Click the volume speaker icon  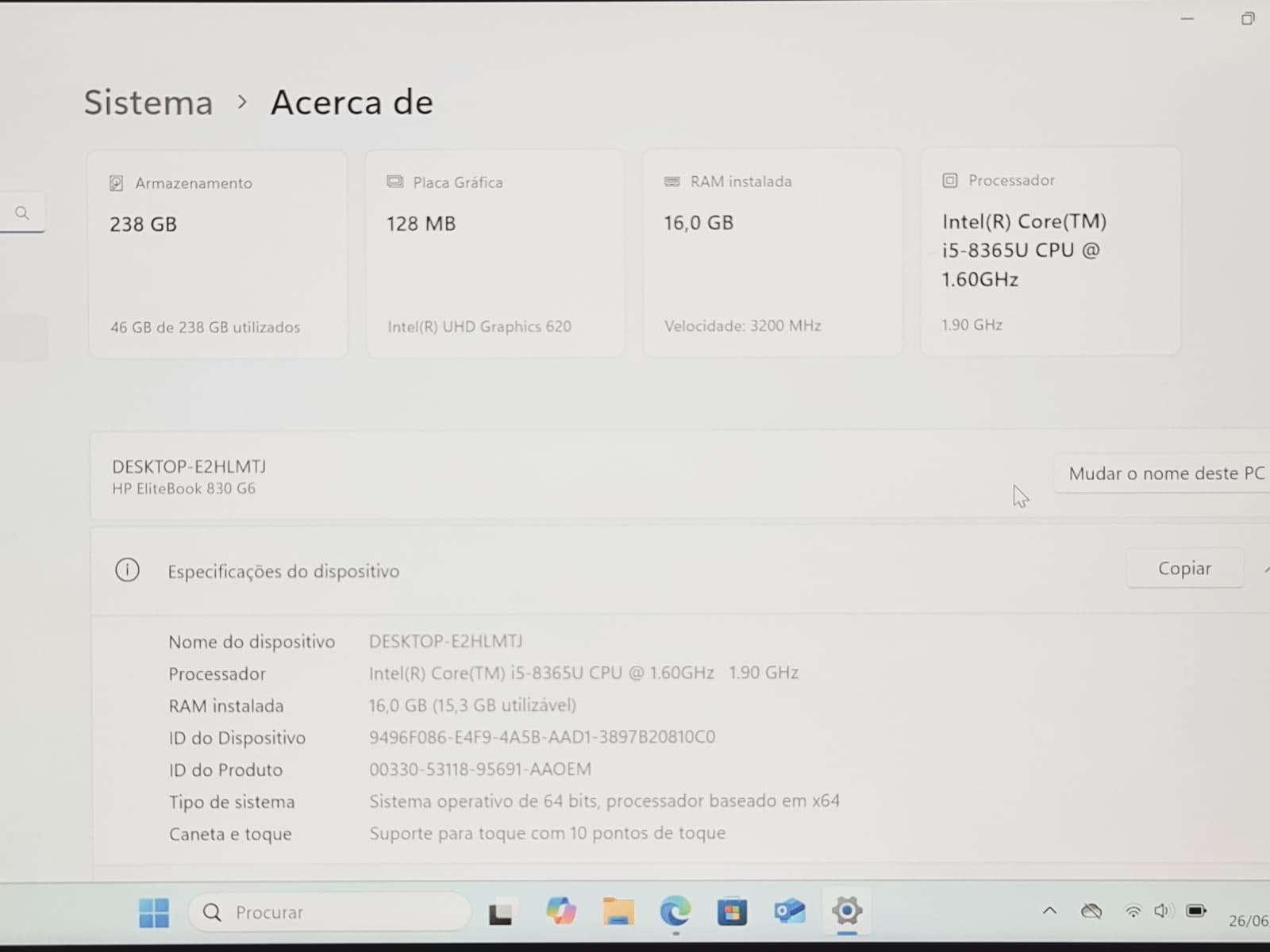[x=1163, y=911]
